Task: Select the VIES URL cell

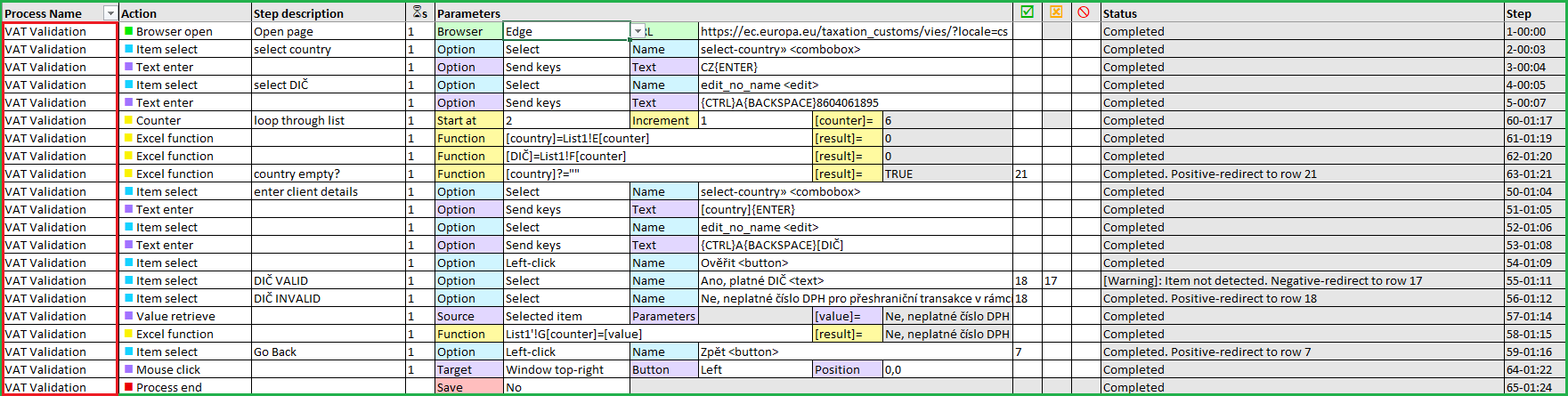Action: pos(855,31)
